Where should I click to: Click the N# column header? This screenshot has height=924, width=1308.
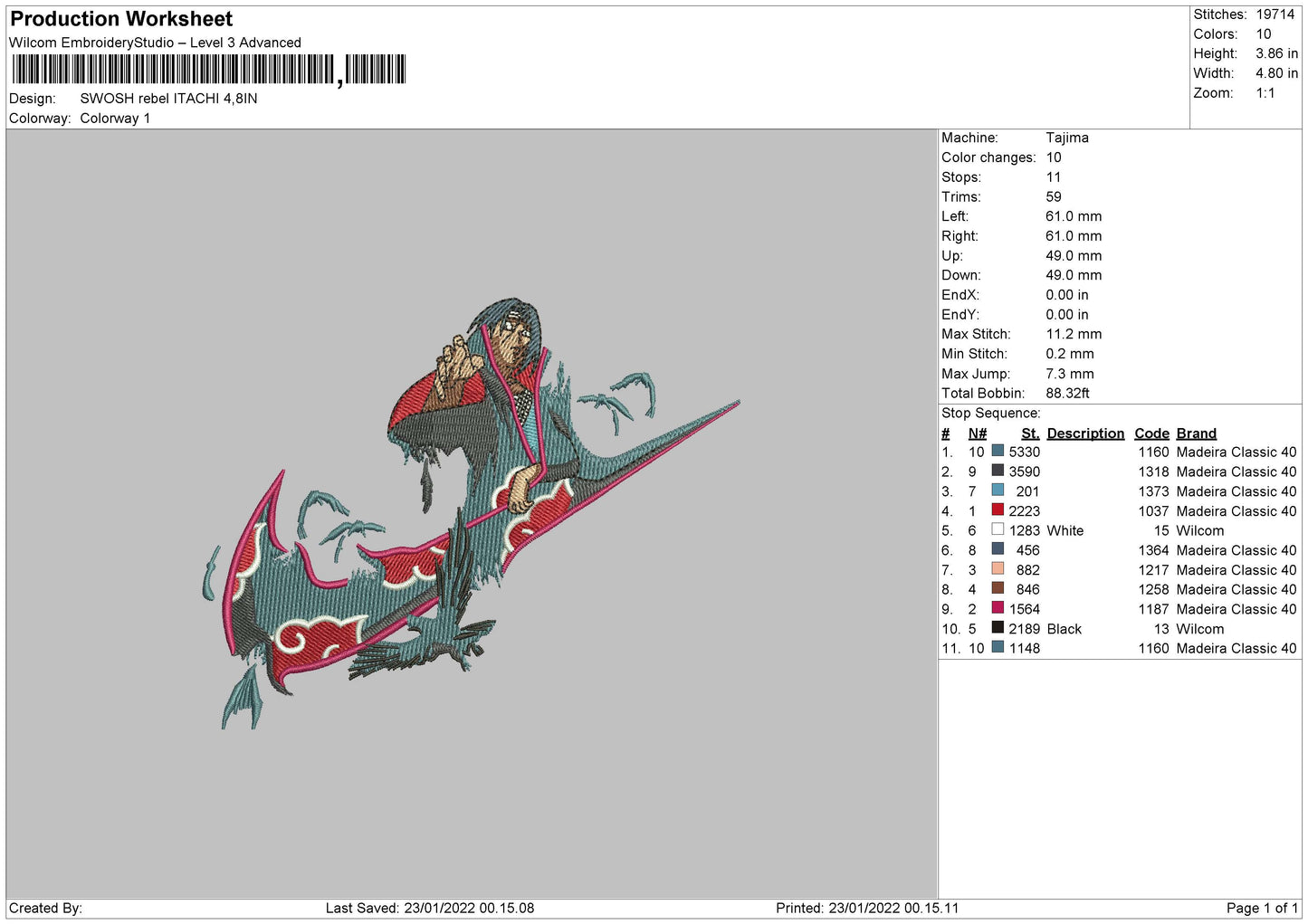point(977,433)
